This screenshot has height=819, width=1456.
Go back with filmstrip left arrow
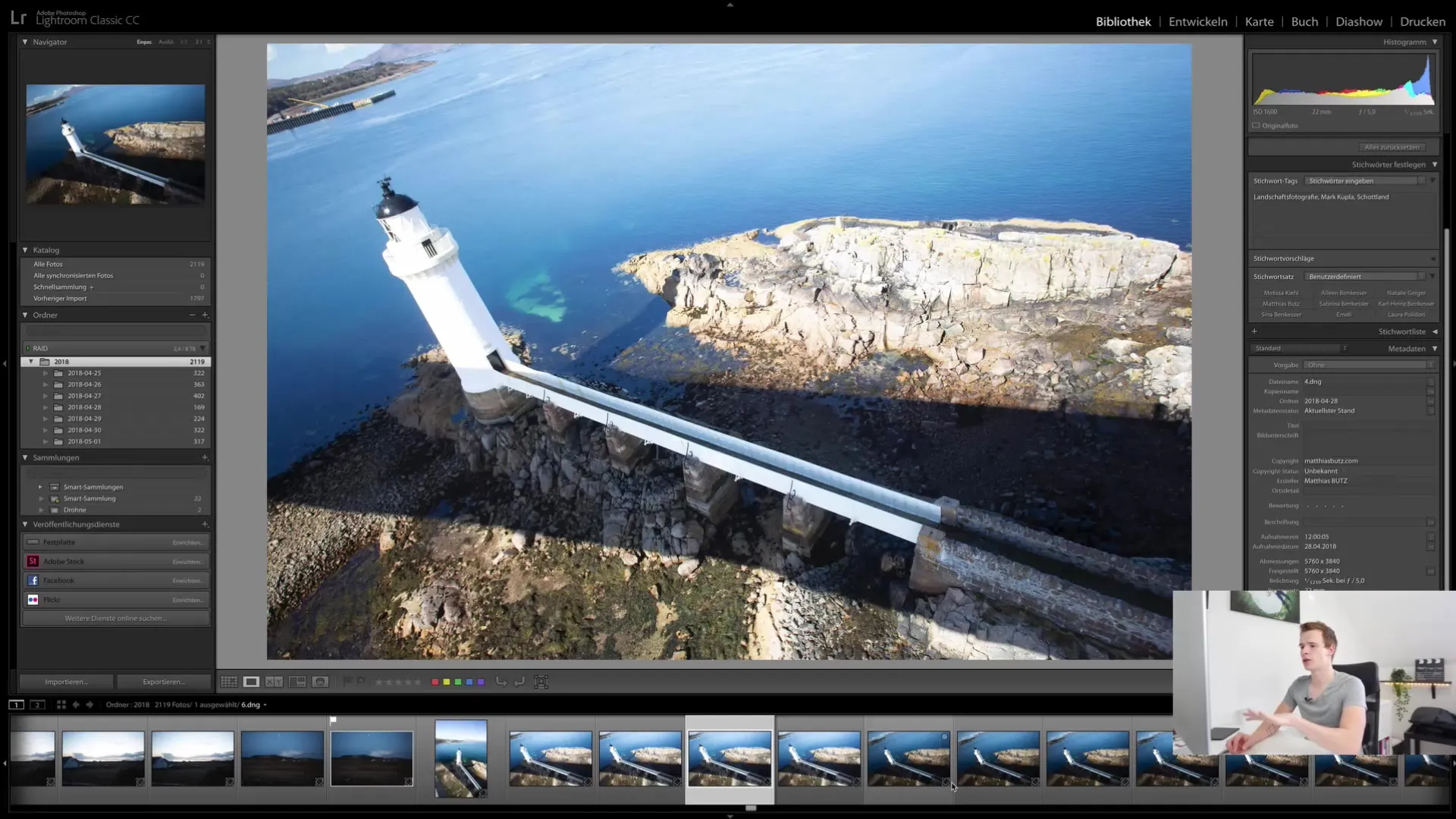click(76, 704)
